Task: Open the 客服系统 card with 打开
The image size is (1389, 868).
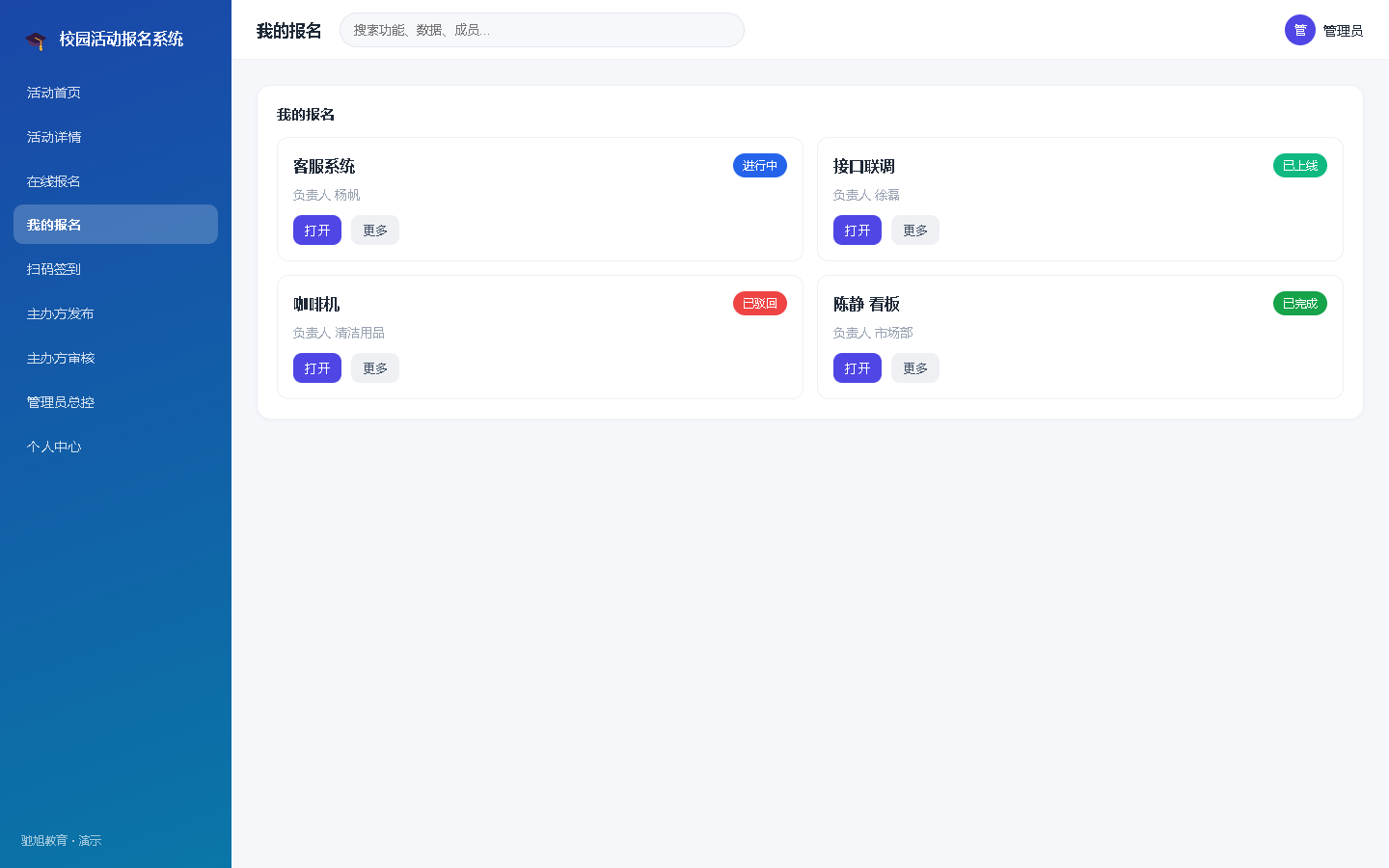Action: click(x=317, y=231)
